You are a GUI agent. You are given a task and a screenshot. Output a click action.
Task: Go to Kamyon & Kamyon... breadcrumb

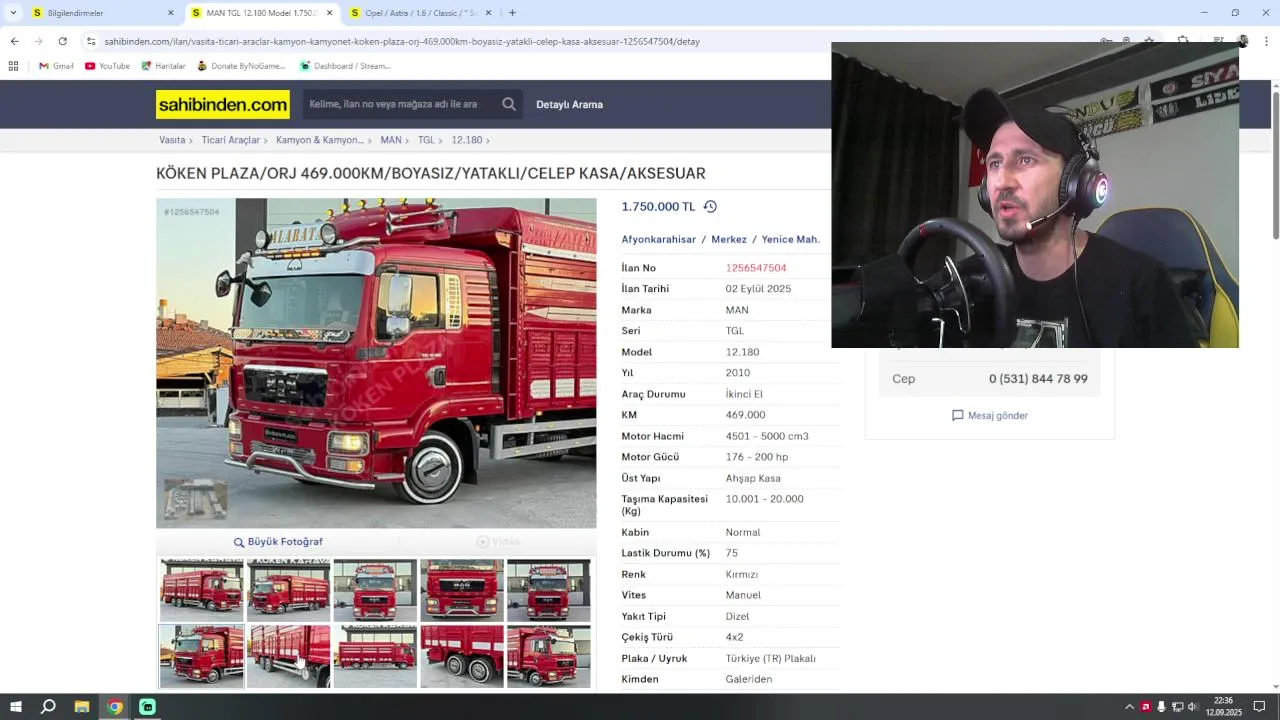[x=320, y=140]
